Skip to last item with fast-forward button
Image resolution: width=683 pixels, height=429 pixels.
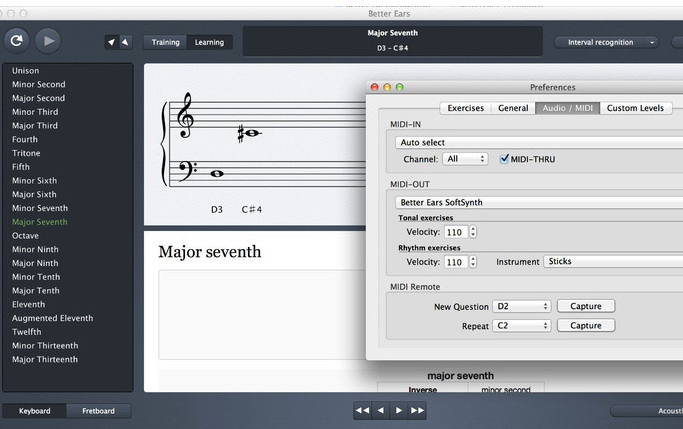pos(417,410)
